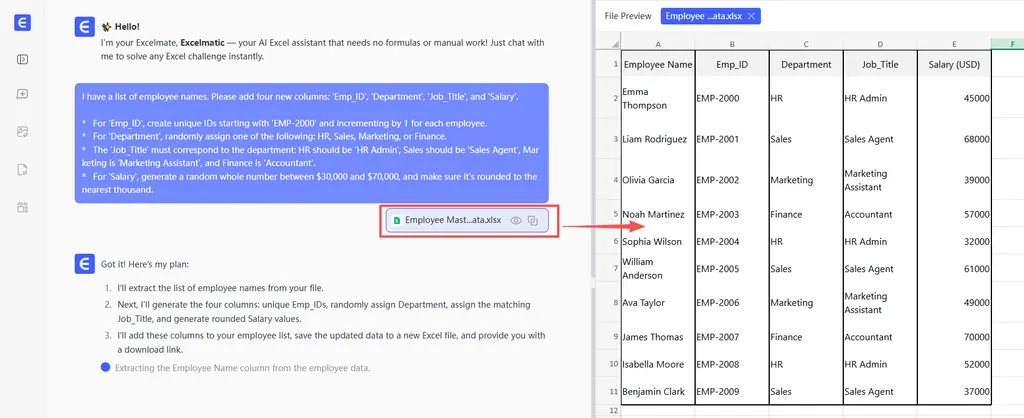Viewport: 1024px width, 418px height.
Task: Click the Salary (USD) header cell
Action: pos(954,65)
